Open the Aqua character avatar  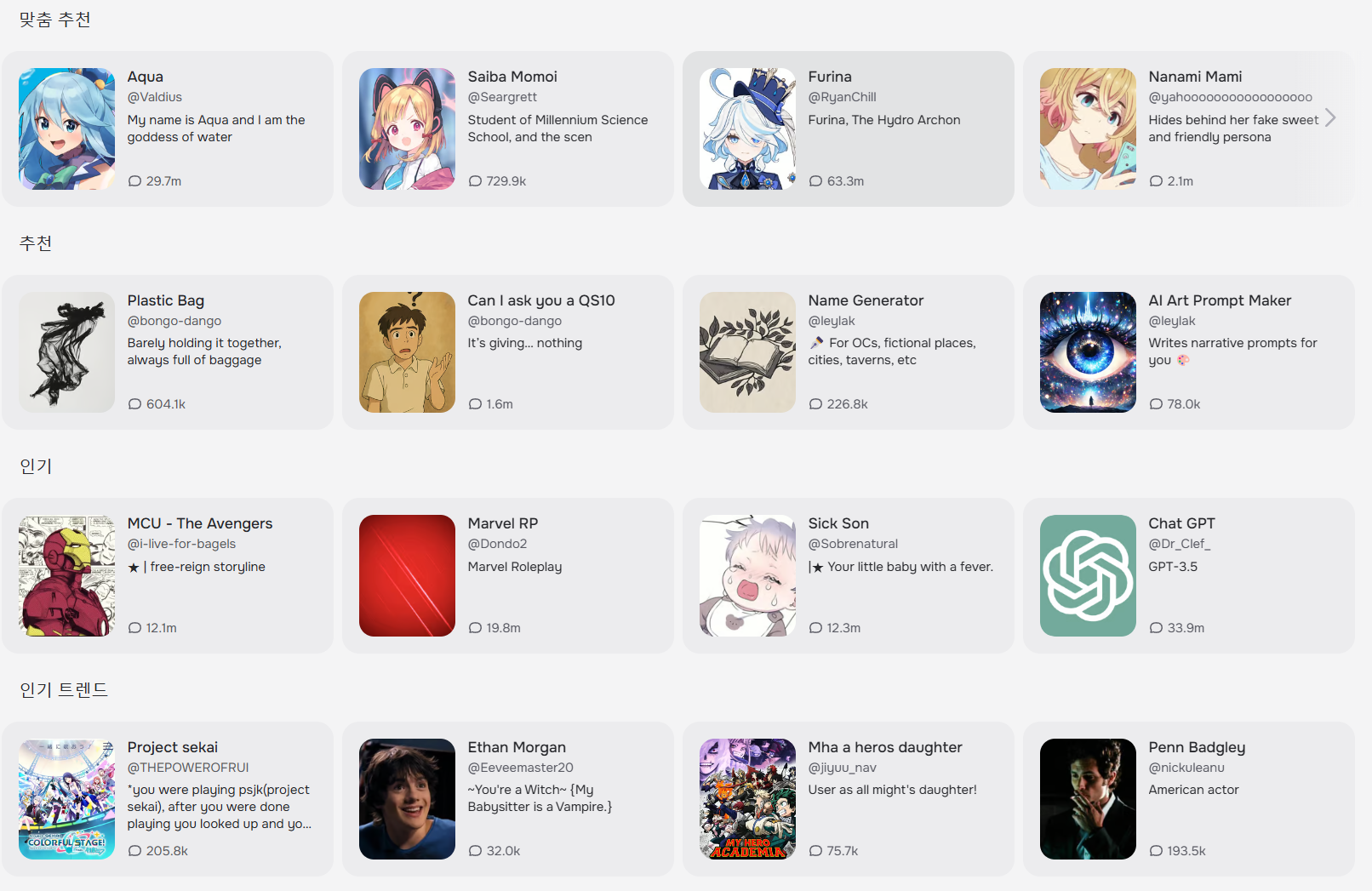66,129
